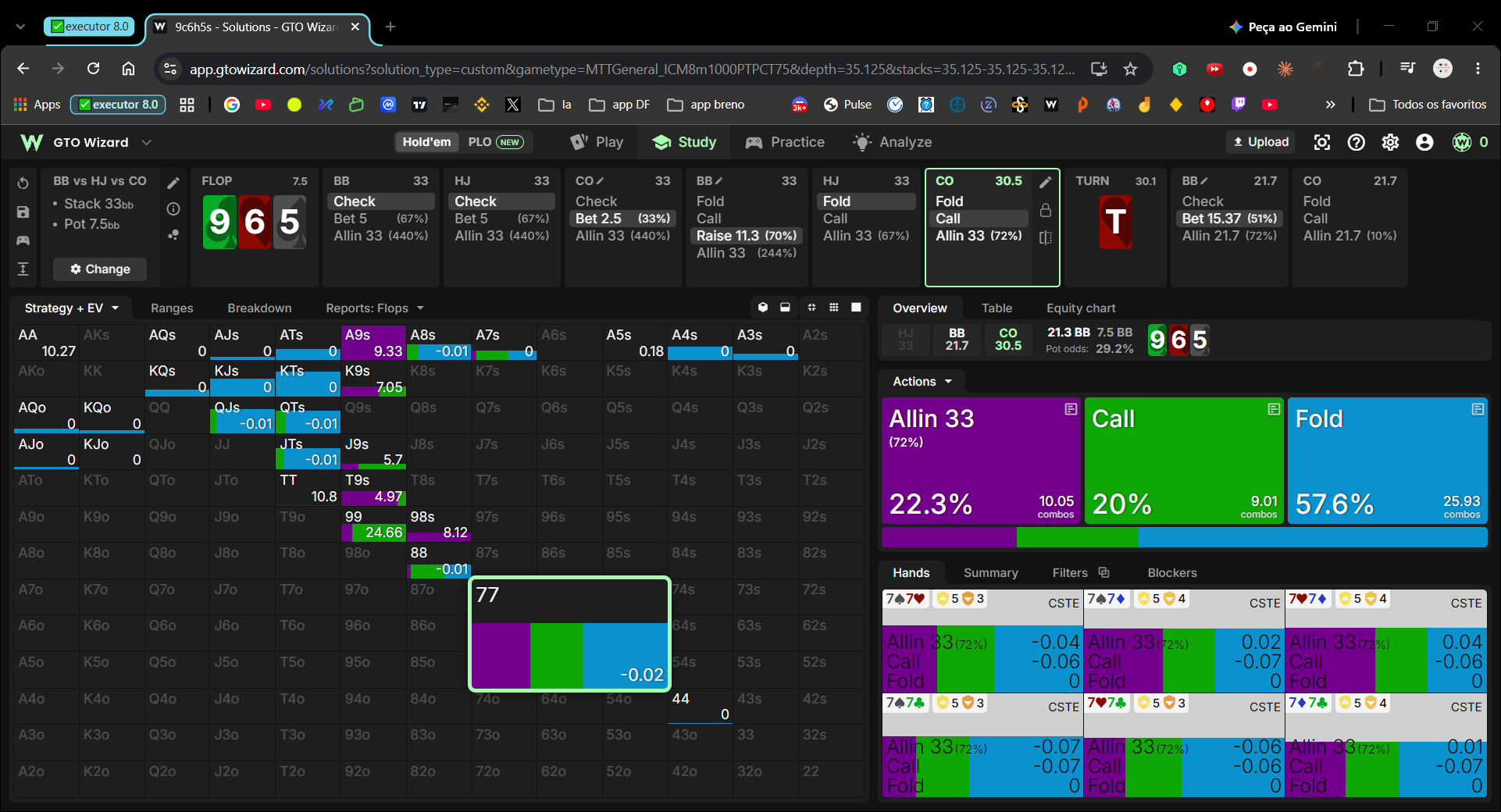Expand Allin 33 action card details icon

[x=1071, y=409]
